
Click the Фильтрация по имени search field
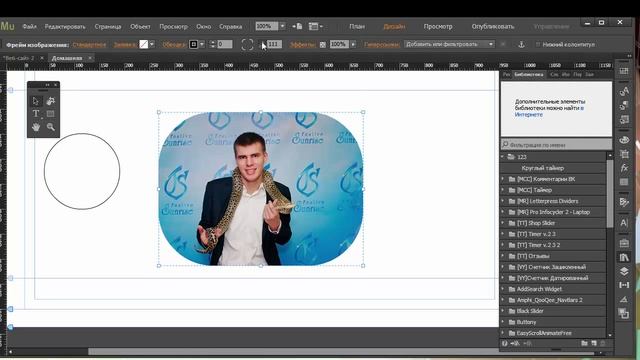click(x=556, y=144)
